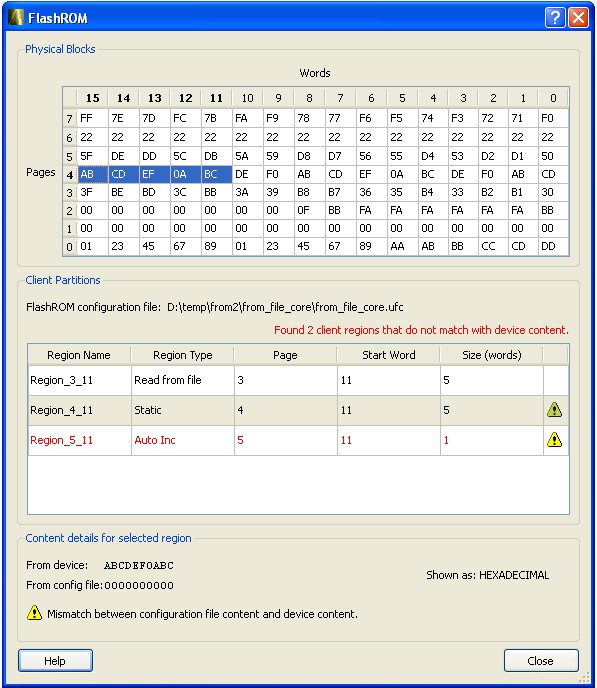Select the Region_3_11 row
597x688 pixels.
tap(298, 380)
